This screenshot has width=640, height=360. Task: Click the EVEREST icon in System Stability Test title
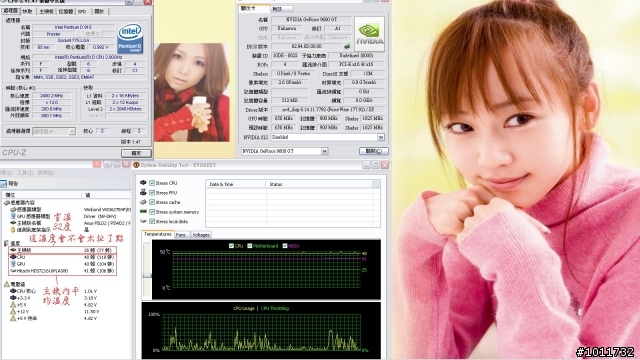pos(136,165)
